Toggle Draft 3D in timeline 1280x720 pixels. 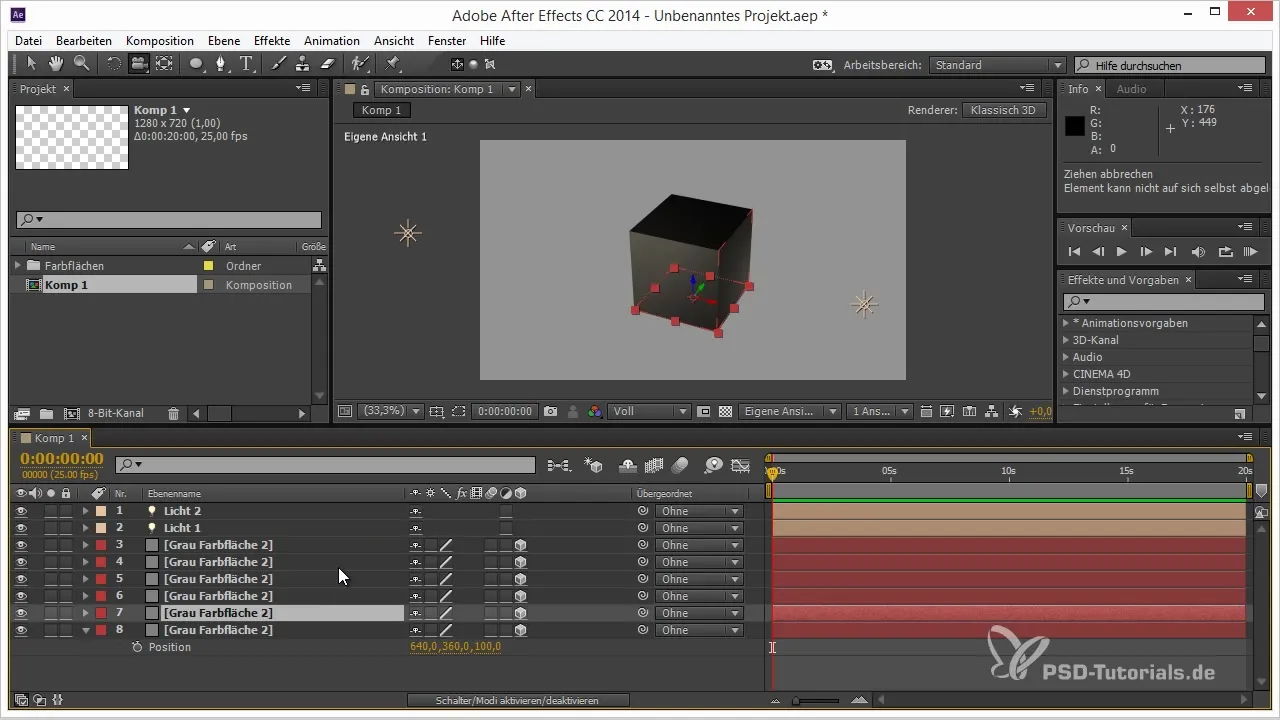click(593, 465)
